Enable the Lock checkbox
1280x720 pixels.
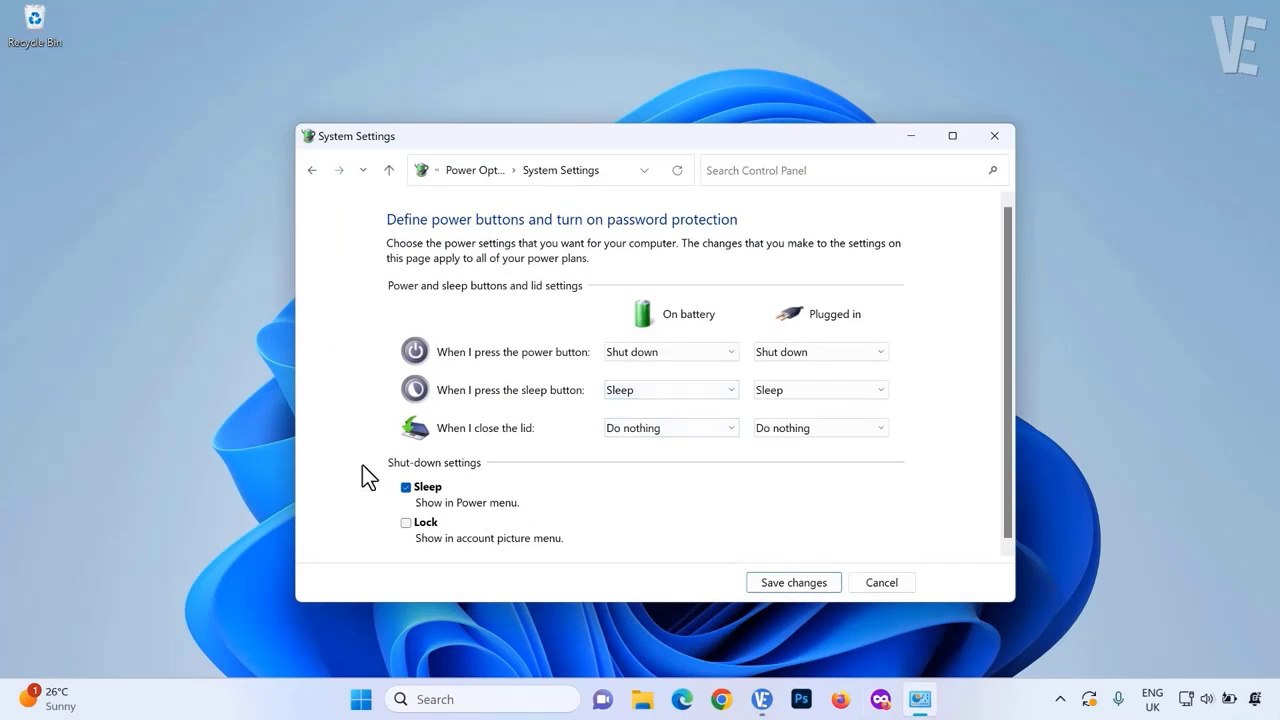[406, 522]
